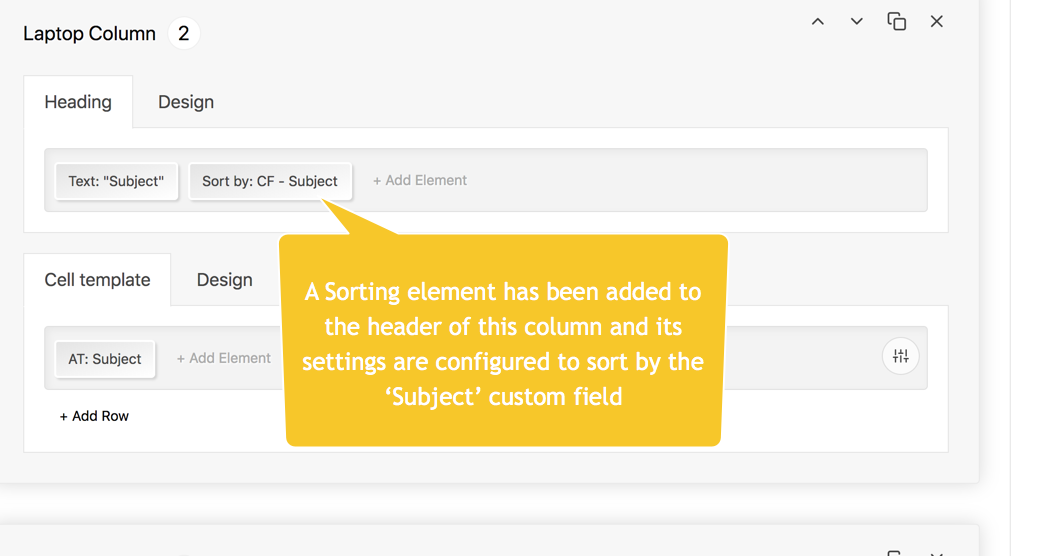Click the Laptop Column title
This screenshot has height=556, width=1044.
(x=90, y=34)
